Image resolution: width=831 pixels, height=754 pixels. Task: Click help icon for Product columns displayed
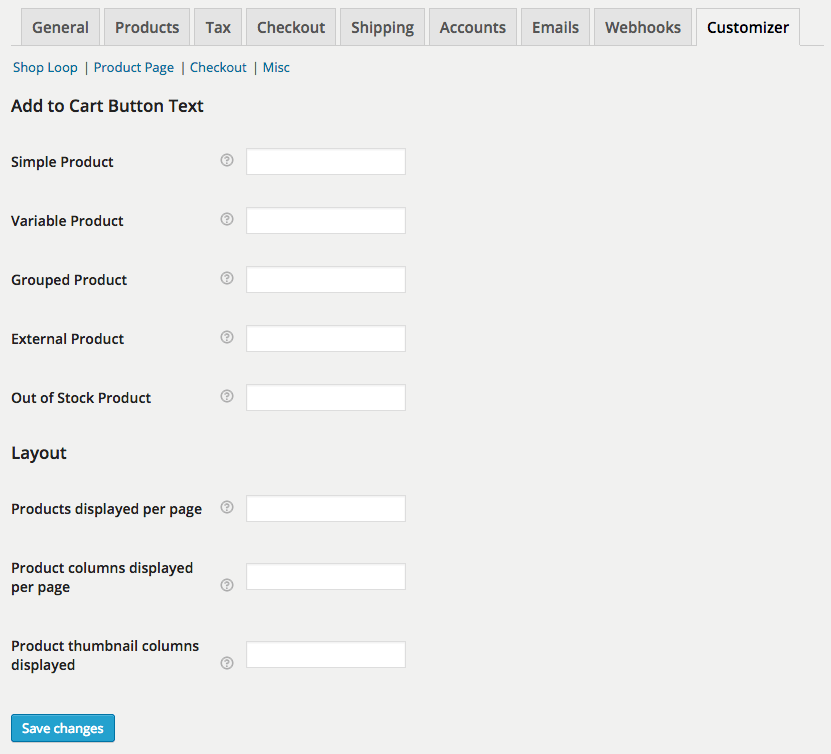coord(227,585)
